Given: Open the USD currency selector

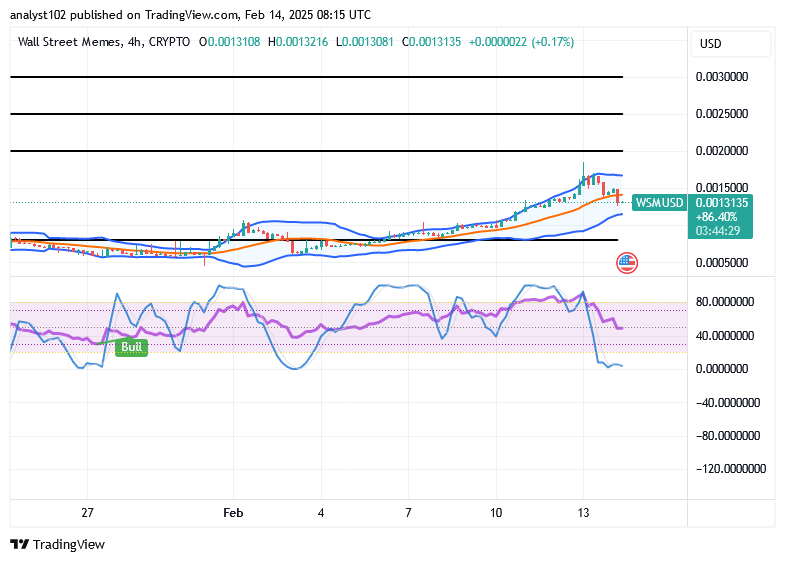Looking at the screenshot, I should [730, 44].
